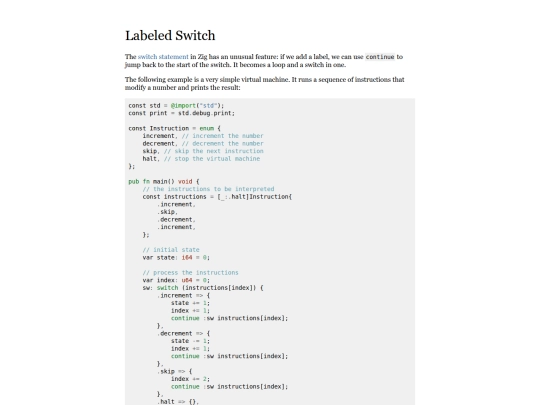Click the '.skip => {' switch case

[175, 371]
